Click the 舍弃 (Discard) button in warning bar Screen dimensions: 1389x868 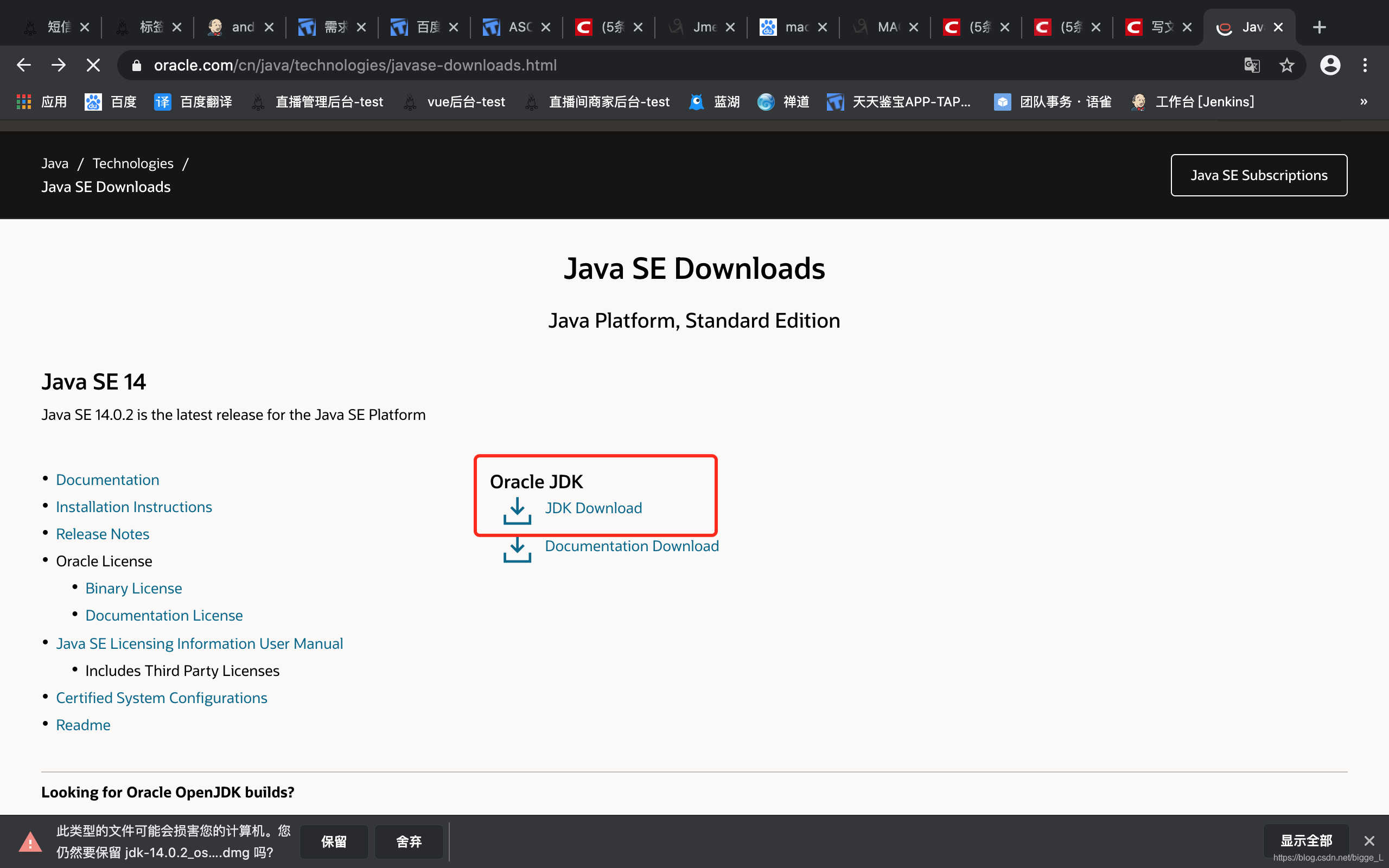(x=408, y=841)
